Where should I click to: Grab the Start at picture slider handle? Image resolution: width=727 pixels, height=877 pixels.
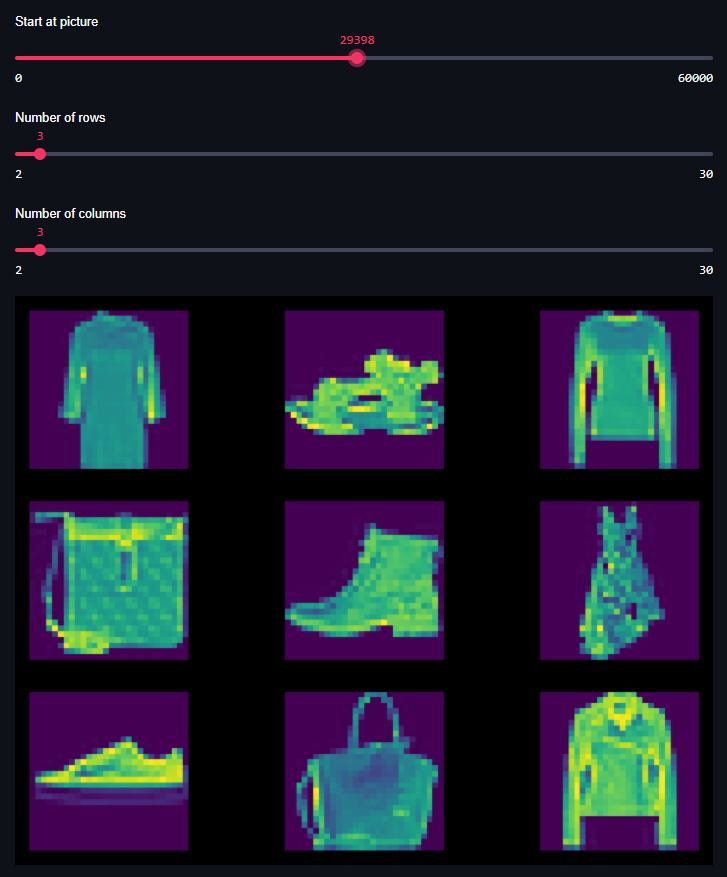[357, 58]
